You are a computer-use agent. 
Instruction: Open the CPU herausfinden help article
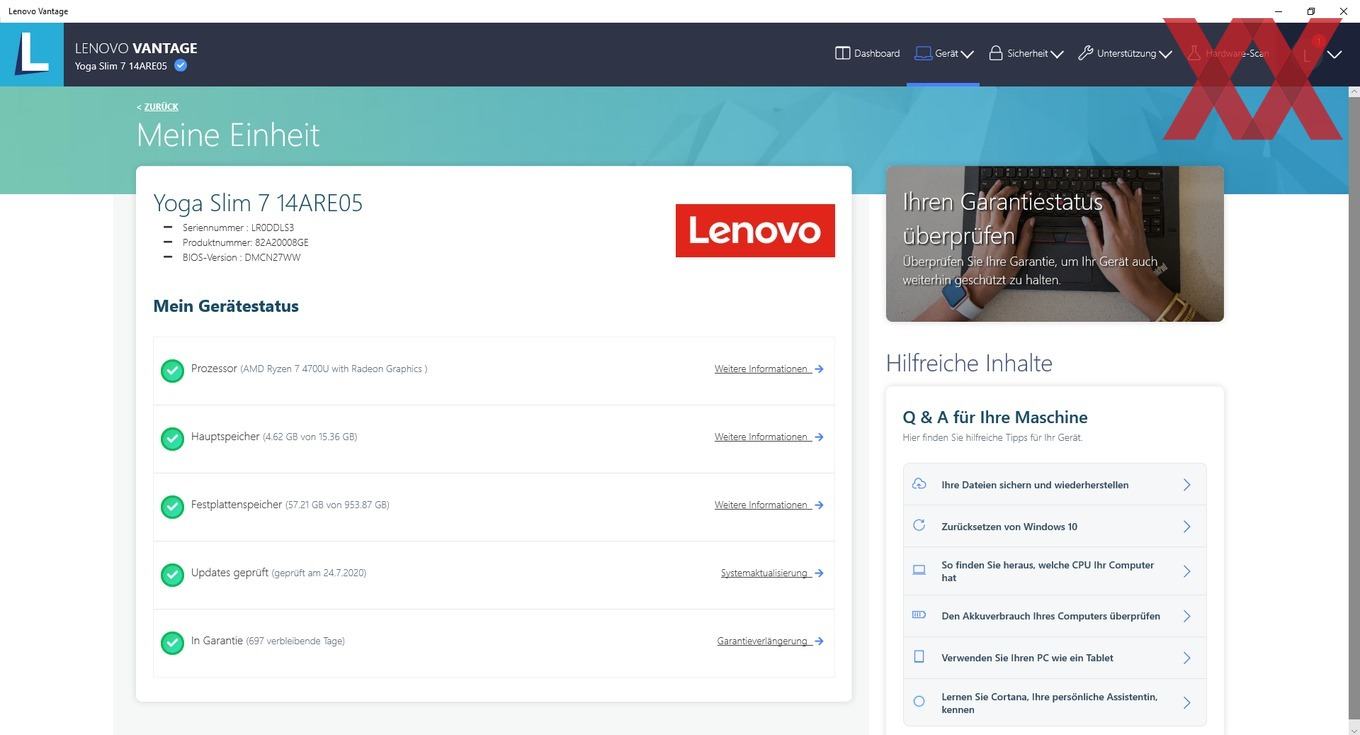1055,571
